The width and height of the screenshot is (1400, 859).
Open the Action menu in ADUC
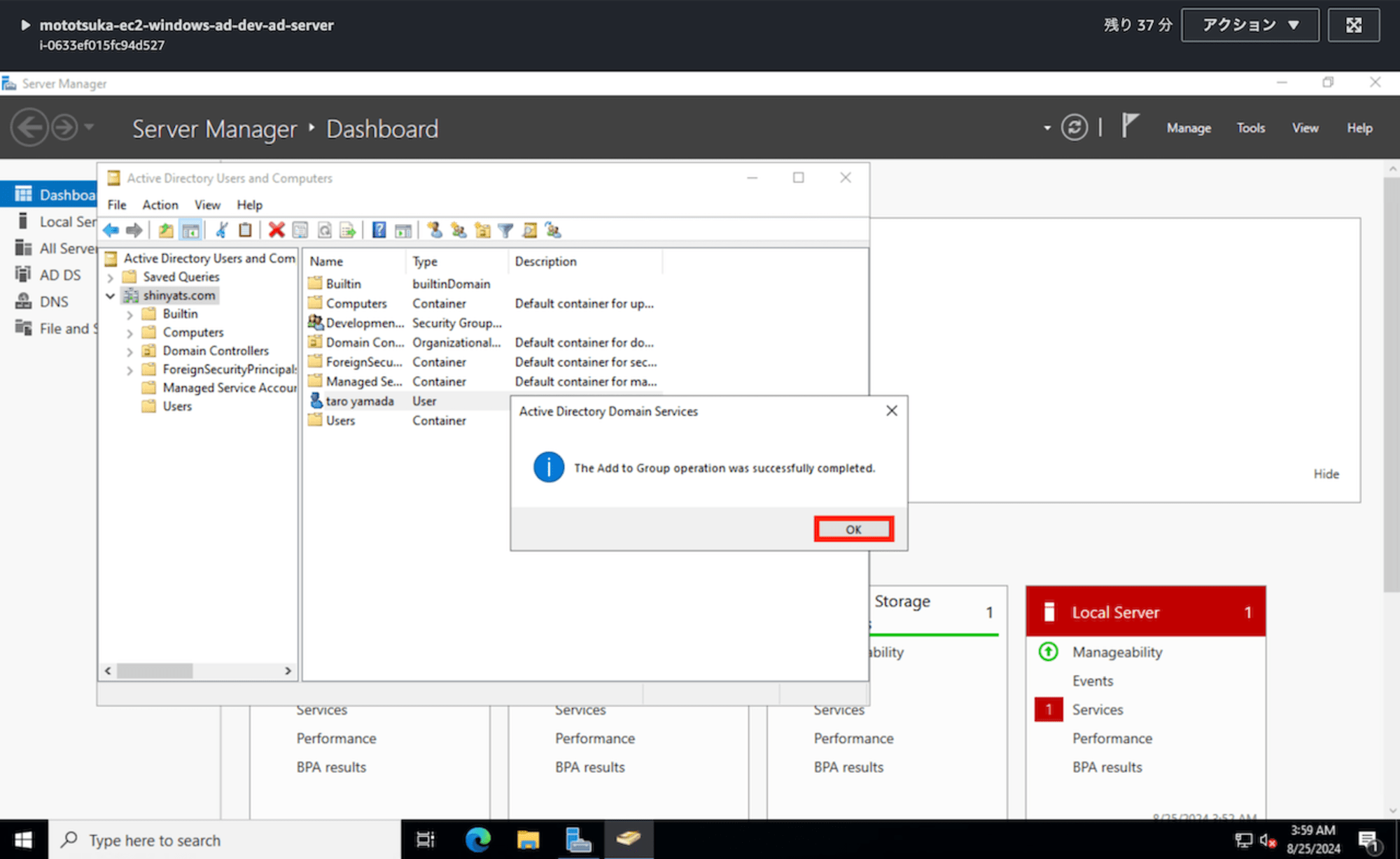tap(159, 205)
